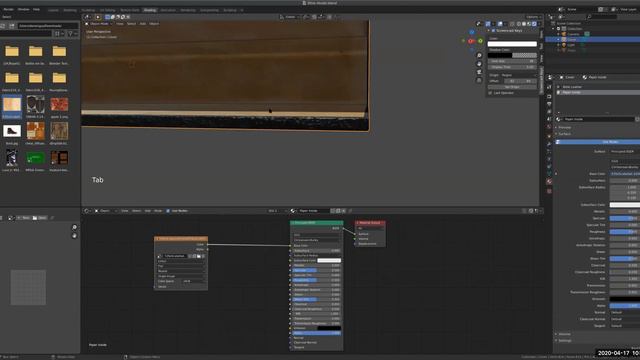Open the Window menu

click(23, 9)
